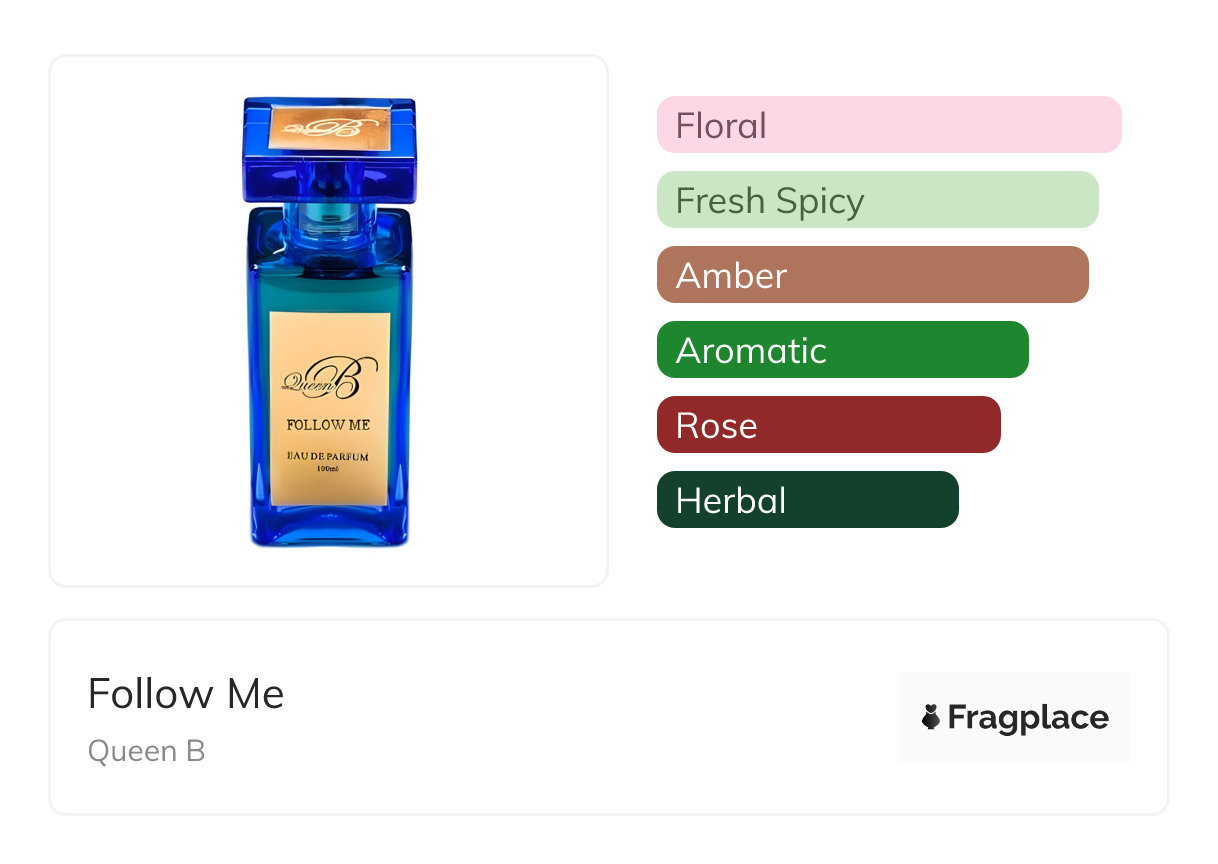Image resolution: width=1218 pixels, height=864 pixels.
Task: Pick the green Aromatic accord bar
Action: tap(842, 350)
